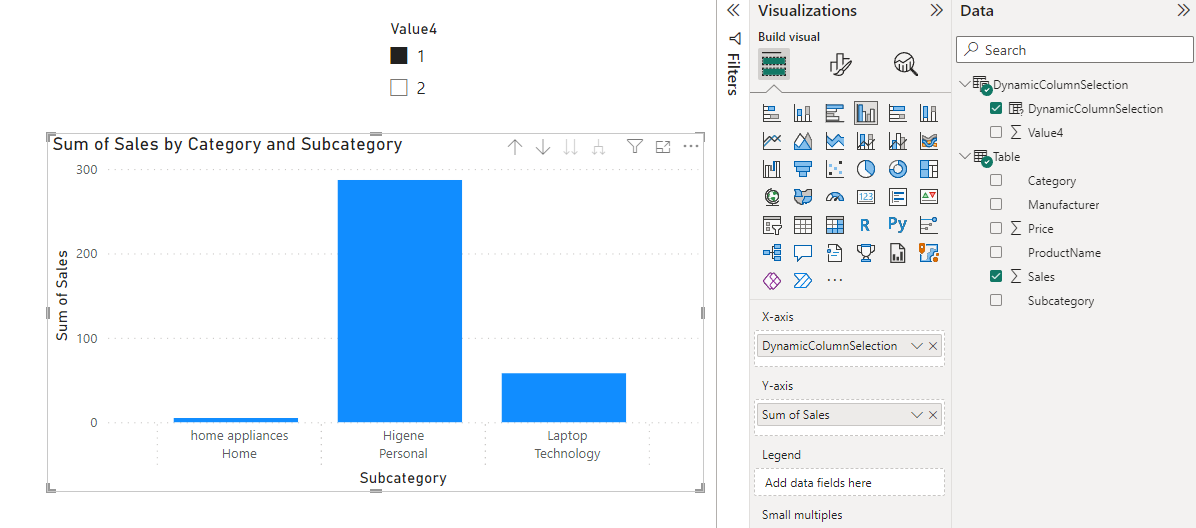Click the chart's drill up arrow

coord(515,147)
